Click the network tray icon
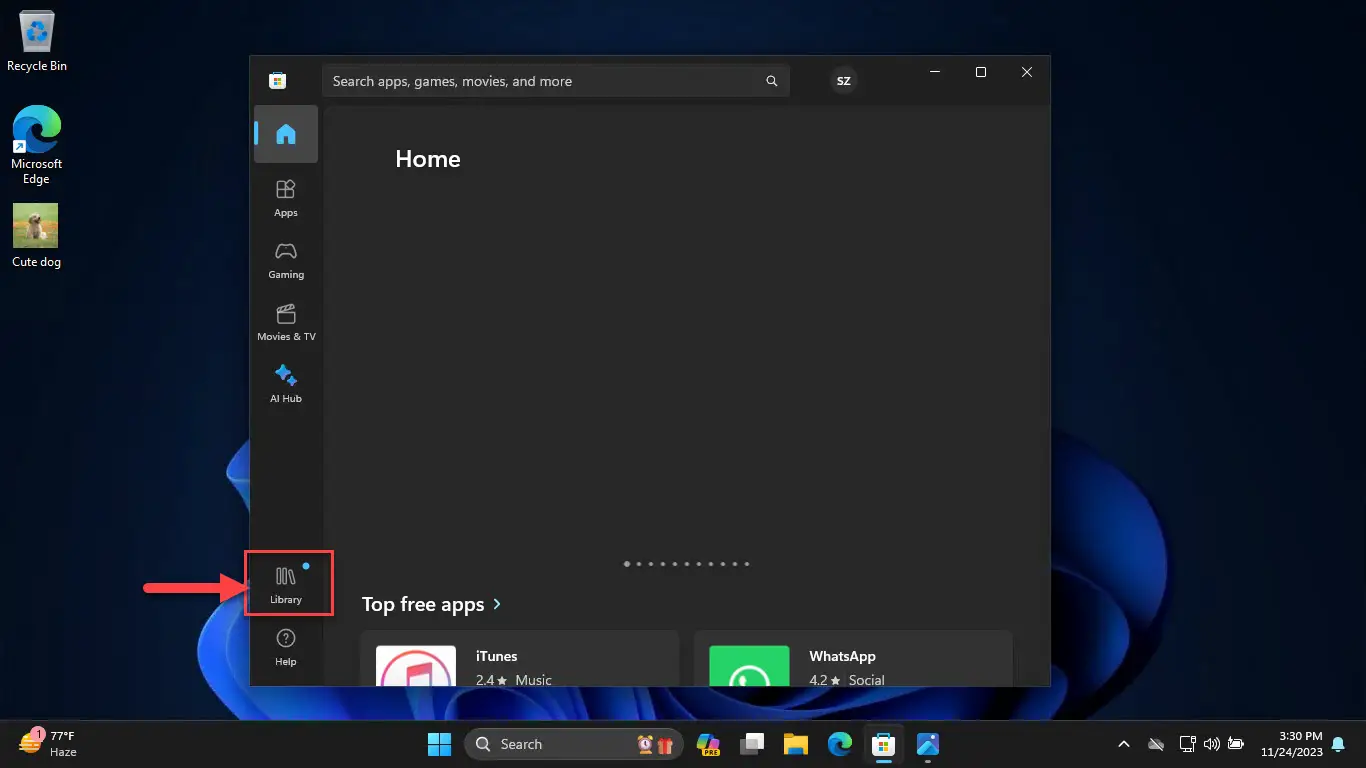 tap(1187, 744)
